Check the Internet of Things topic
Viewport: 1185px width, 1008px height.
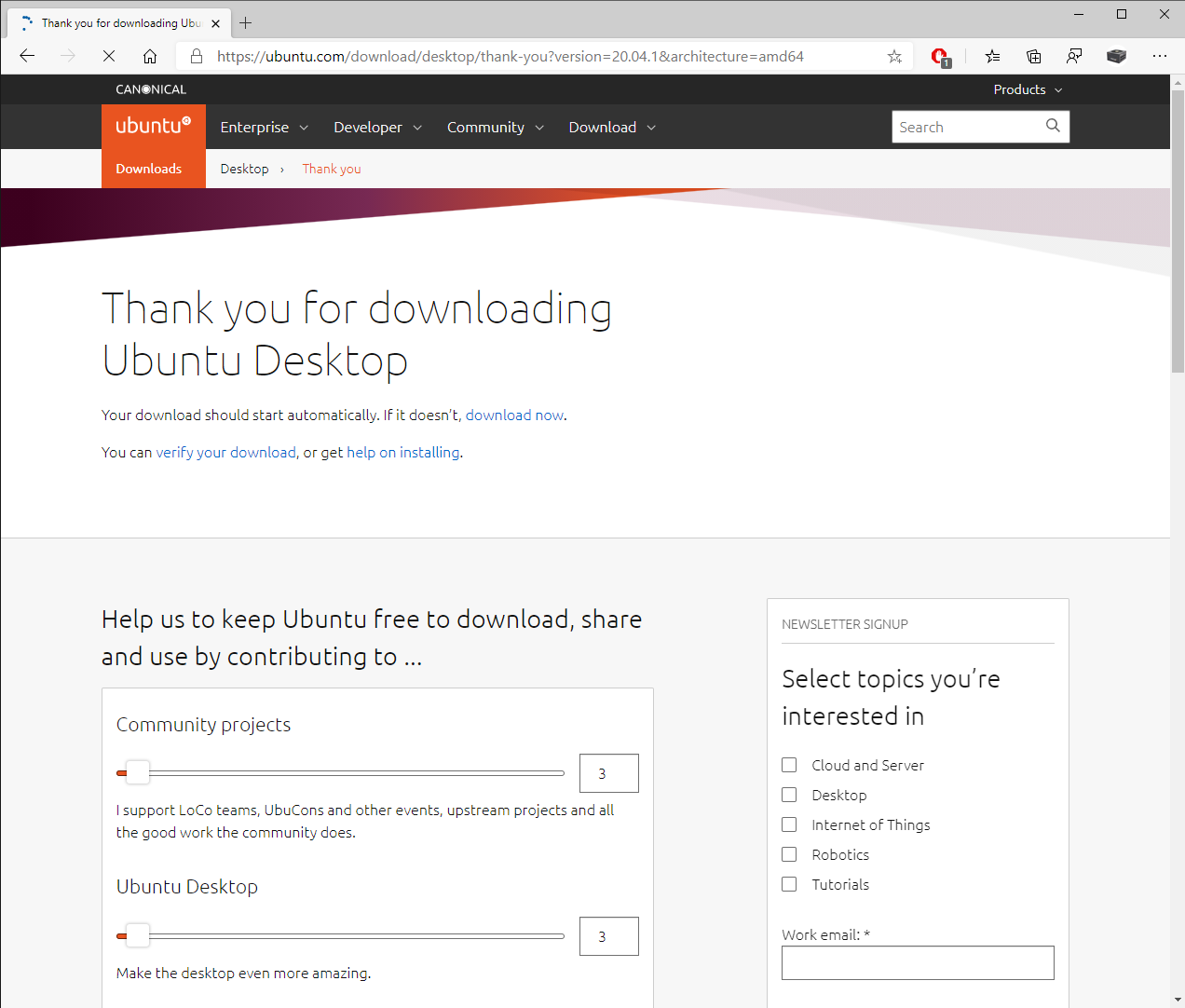pos(789,824)
